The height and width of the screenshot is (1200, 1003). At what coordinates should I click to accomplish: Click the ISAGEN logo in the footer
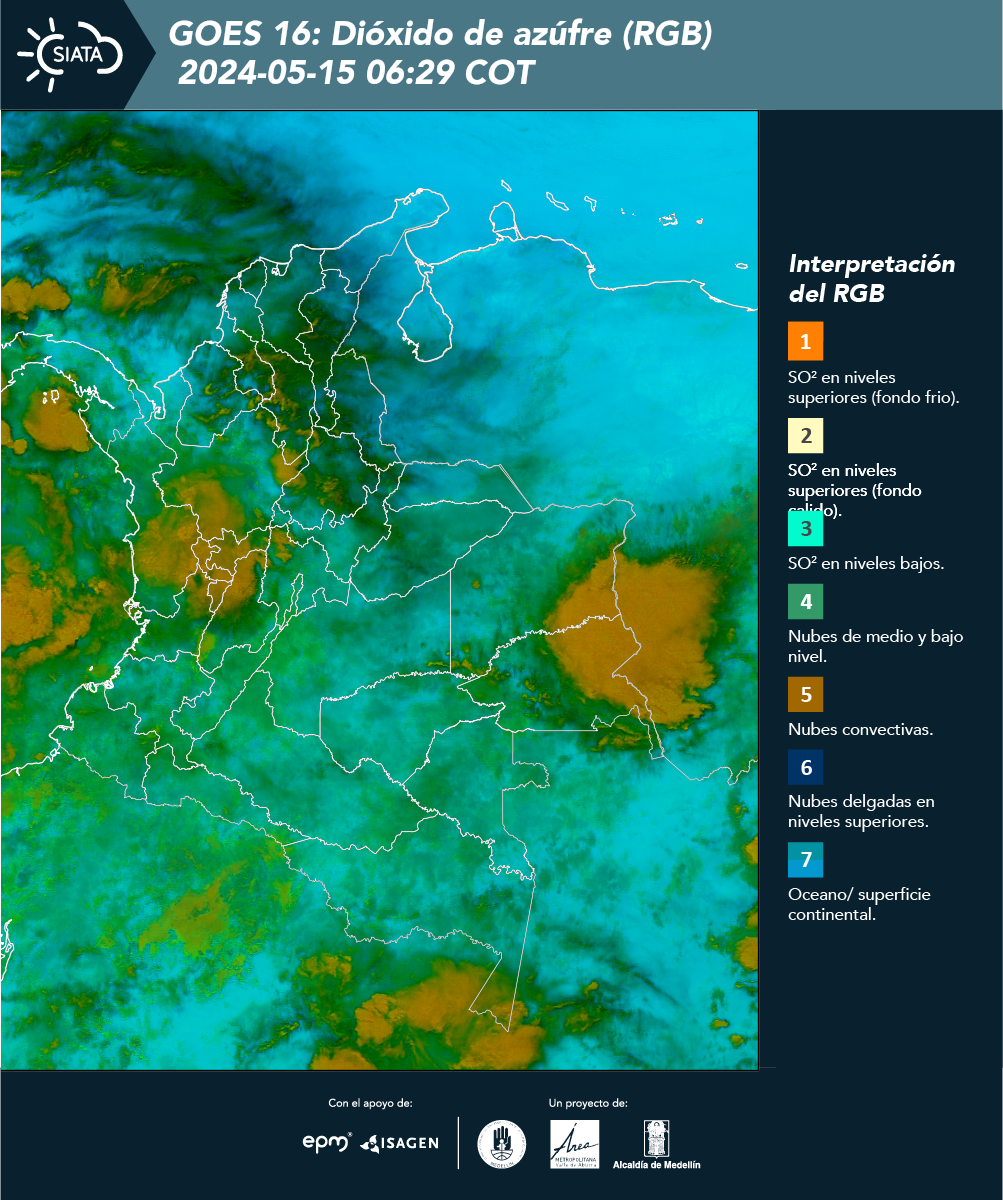[400, 1143]
